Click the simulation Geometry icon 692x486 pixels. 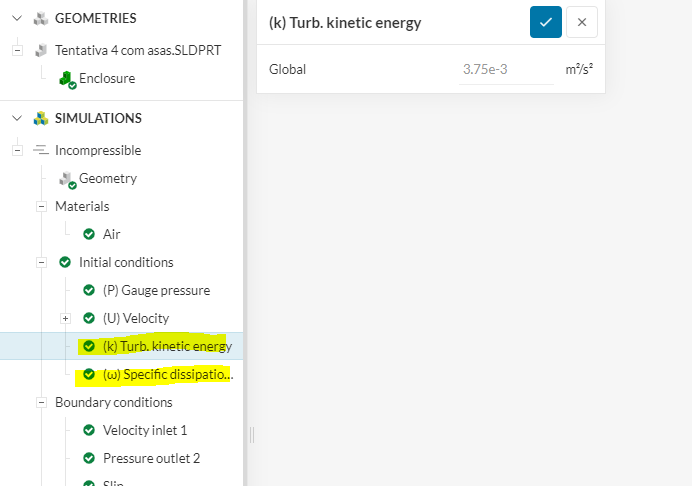(x=67, y=179)
